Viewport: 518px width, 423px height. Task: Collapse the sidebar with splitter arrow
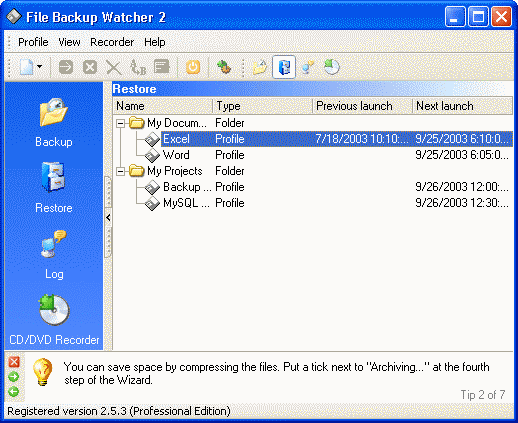[x=108, y=218]
